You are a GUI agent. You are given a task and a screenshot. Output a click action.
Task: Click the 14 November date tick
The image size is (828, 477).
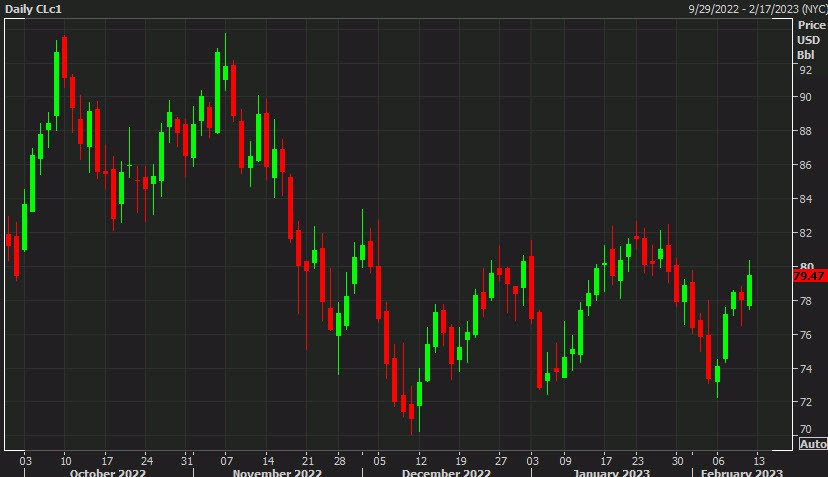coord(268,461)
